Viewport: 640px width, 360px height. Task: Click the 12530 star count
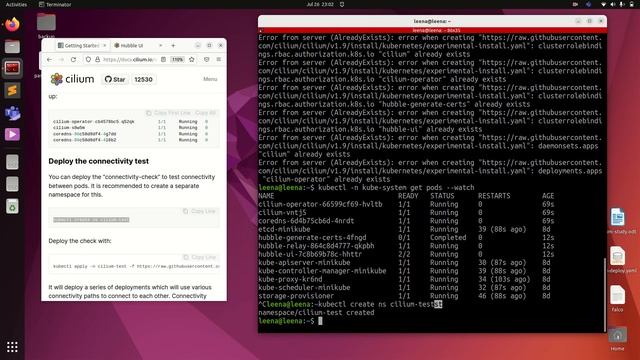[x=143, y=79]
